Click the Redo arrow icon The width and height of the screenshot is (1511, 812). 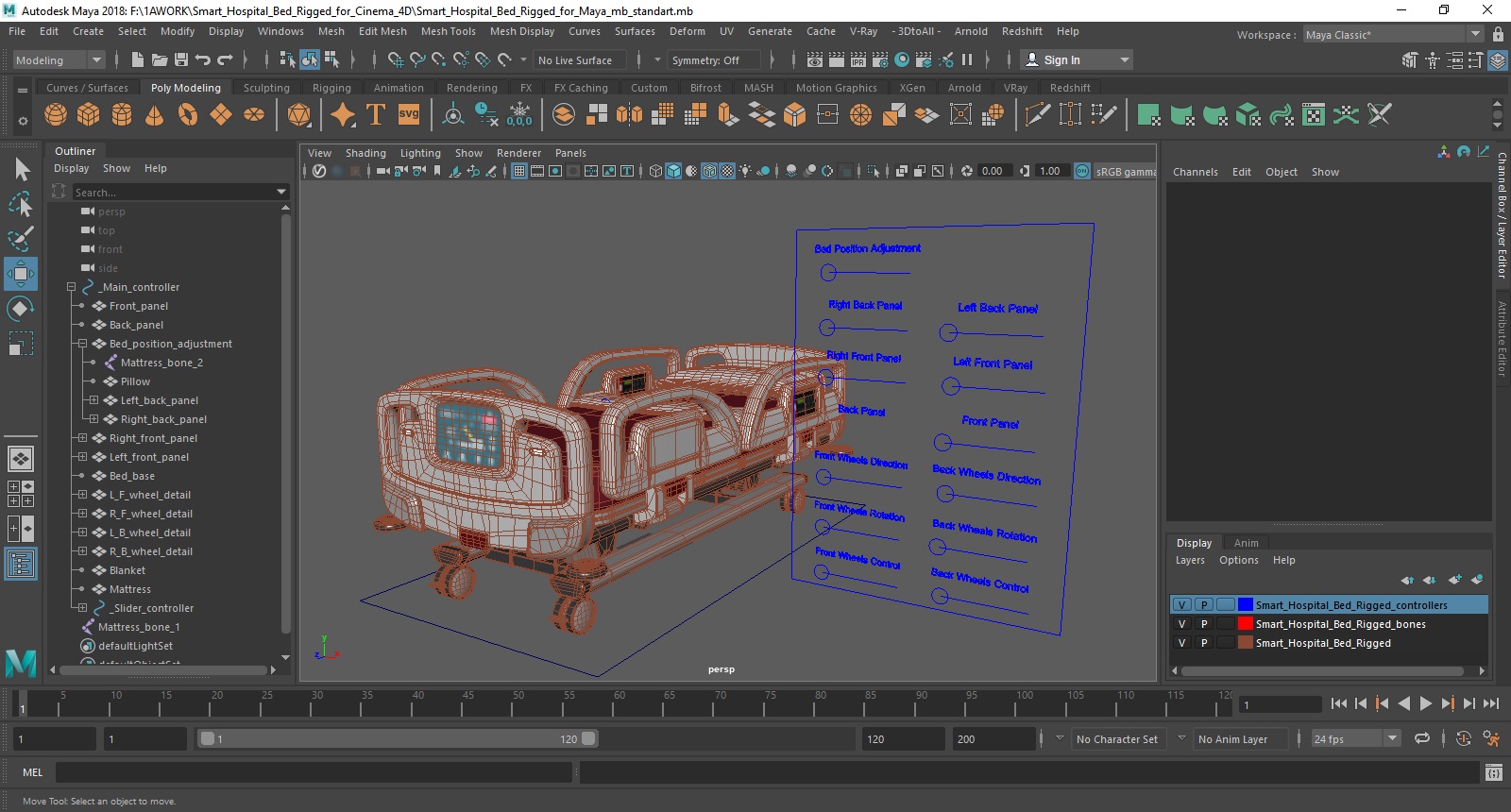(x=225, y=59)
